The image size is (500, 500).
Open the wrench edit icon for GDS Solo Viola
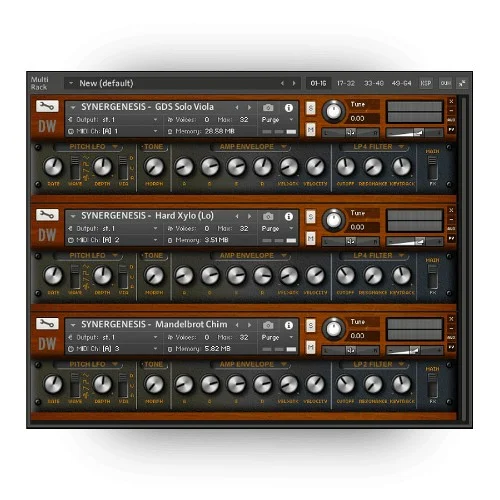[47, 106]
